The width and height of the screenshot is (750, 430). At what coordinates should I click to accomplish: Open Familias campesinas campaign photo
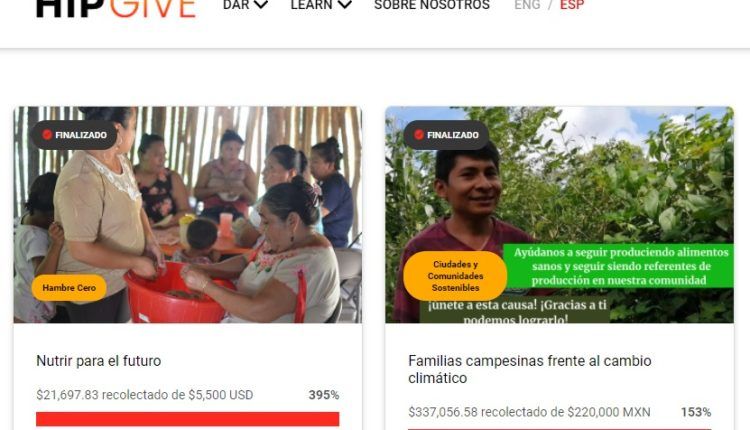pyautogui.click(x=560, y=215)
